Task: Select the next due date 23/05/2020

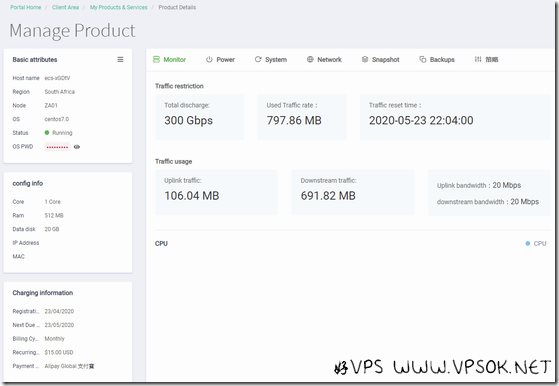Action: (x=59, y=325)
